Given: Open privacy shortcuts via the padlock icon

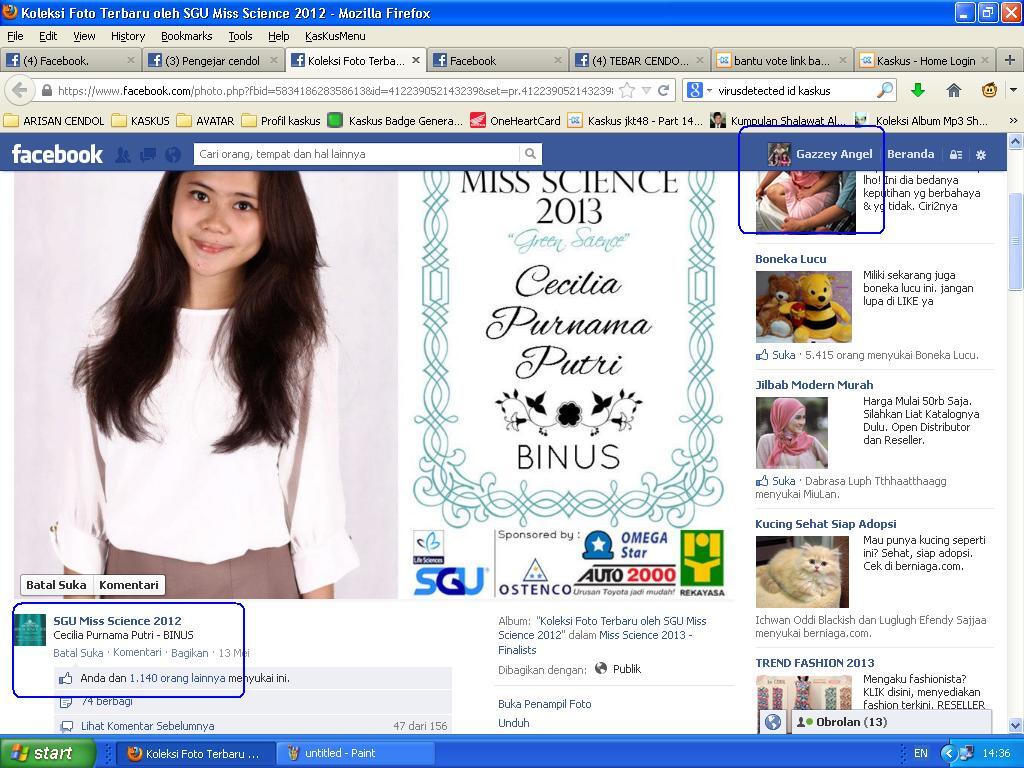Looking at the screenshot, I should tap(956, 154).
